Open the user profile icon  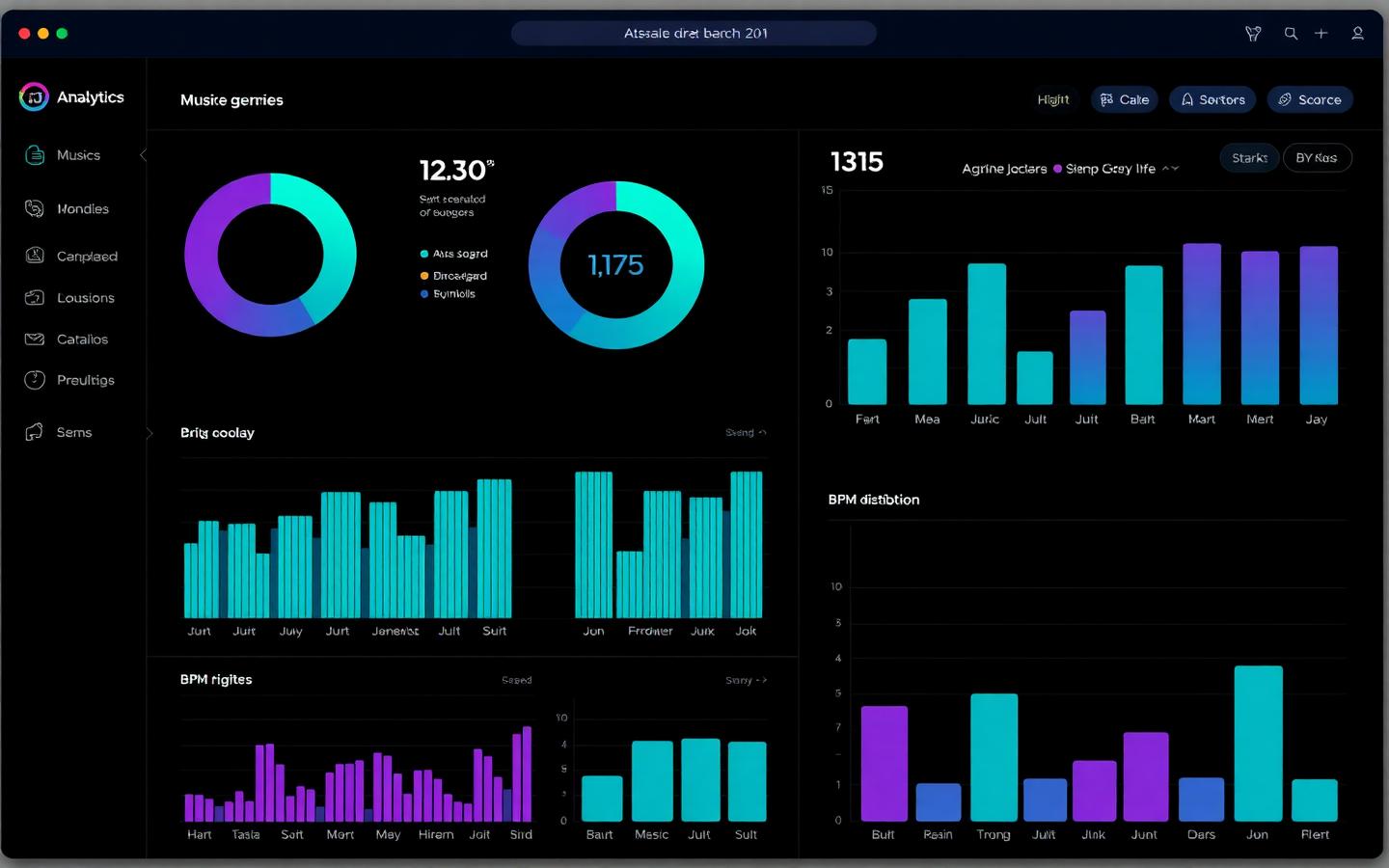point(1357,34)
